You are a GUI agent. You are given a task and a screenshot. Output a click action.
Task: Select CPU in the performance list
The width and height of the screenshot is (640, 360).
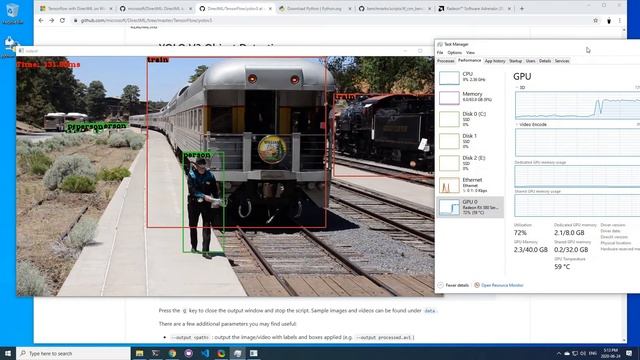[470, 77]
